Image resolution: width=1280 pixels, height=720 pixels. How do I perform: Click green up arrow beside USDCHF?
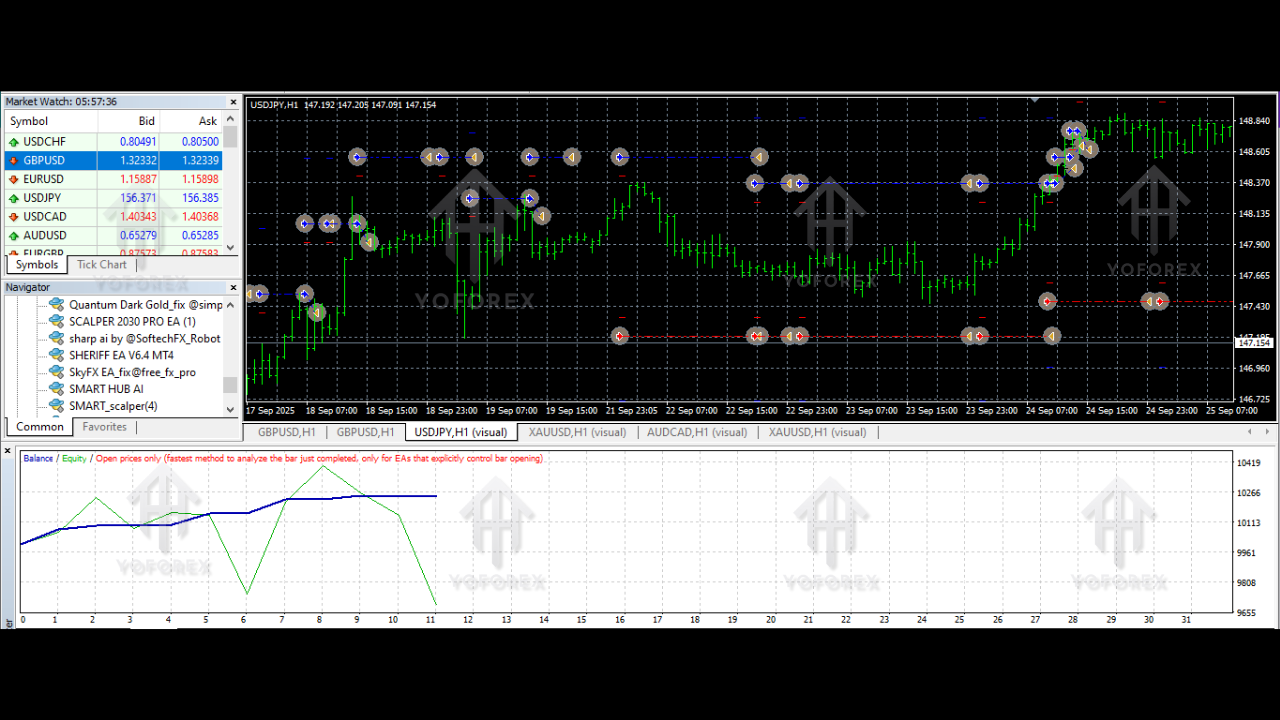(12, 141)
